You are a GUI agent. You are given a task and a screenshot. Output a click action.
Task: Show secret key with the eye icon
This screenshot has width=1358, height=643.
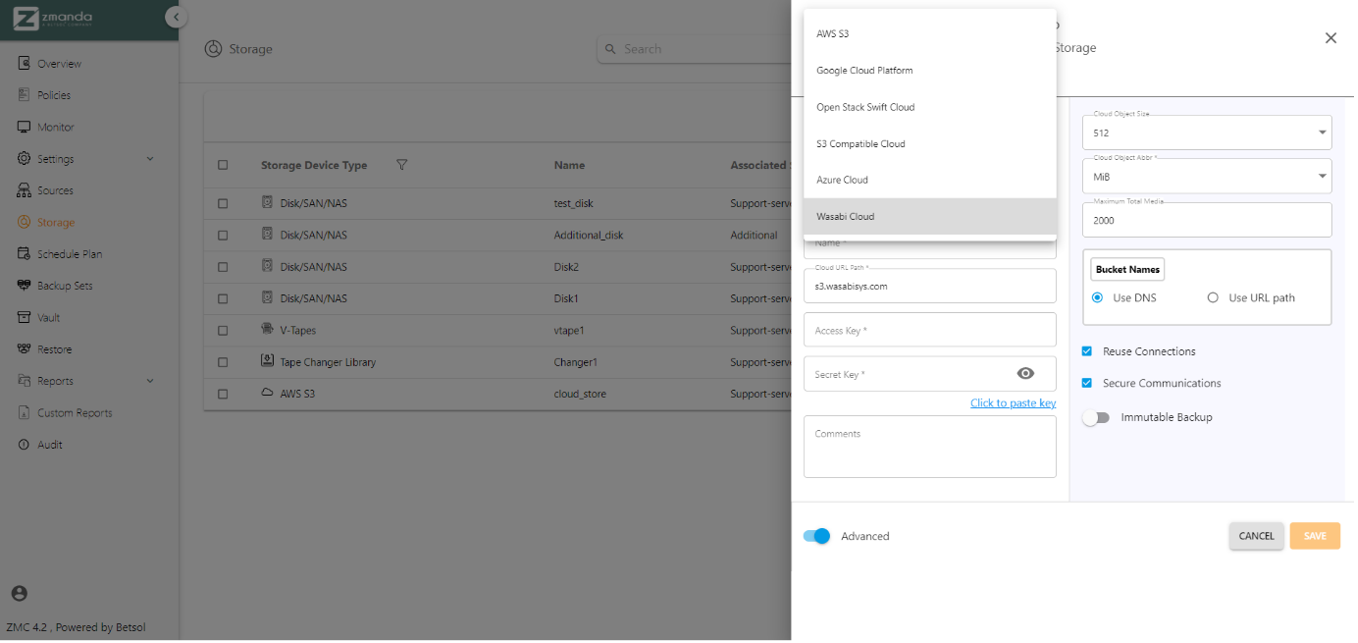click(x=1025, y=374)
